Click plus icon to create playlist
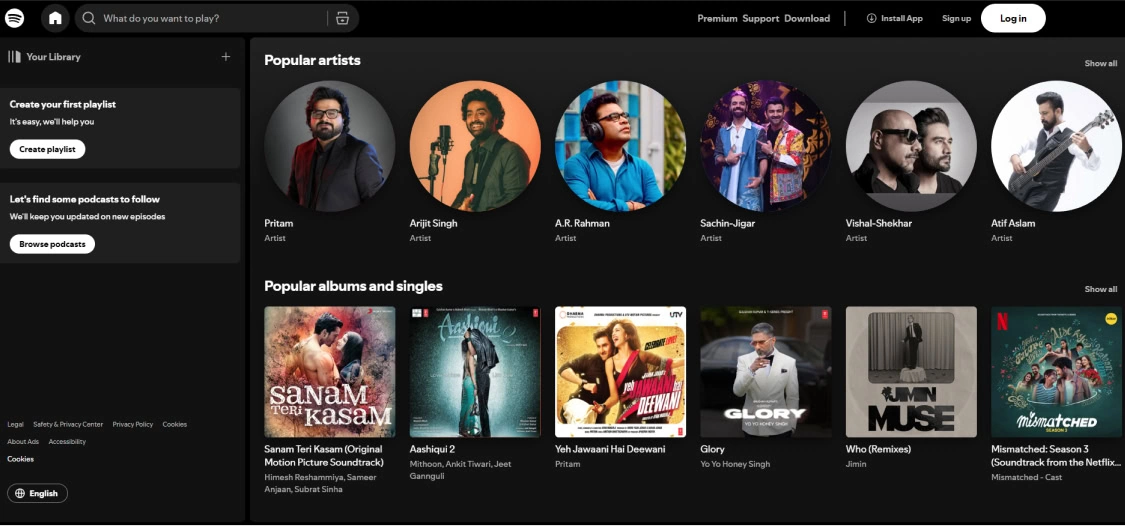The image size is (1125, 526). pyautogui.click(x=226, y=57)
